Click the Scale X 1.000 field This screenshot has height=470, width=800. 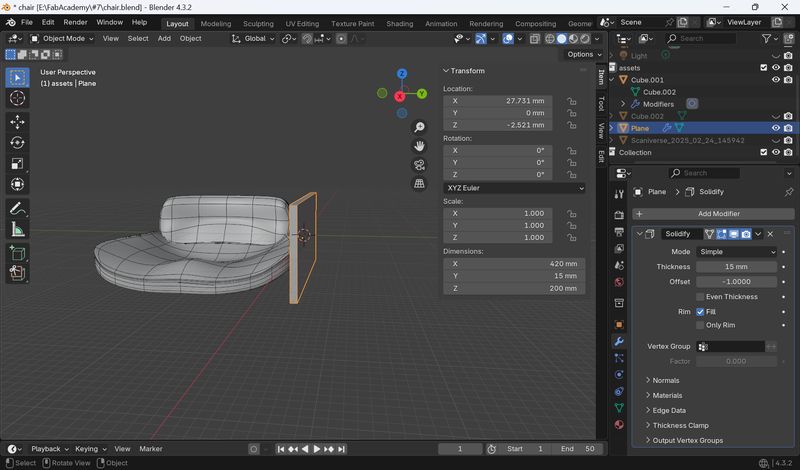point(497,213)
